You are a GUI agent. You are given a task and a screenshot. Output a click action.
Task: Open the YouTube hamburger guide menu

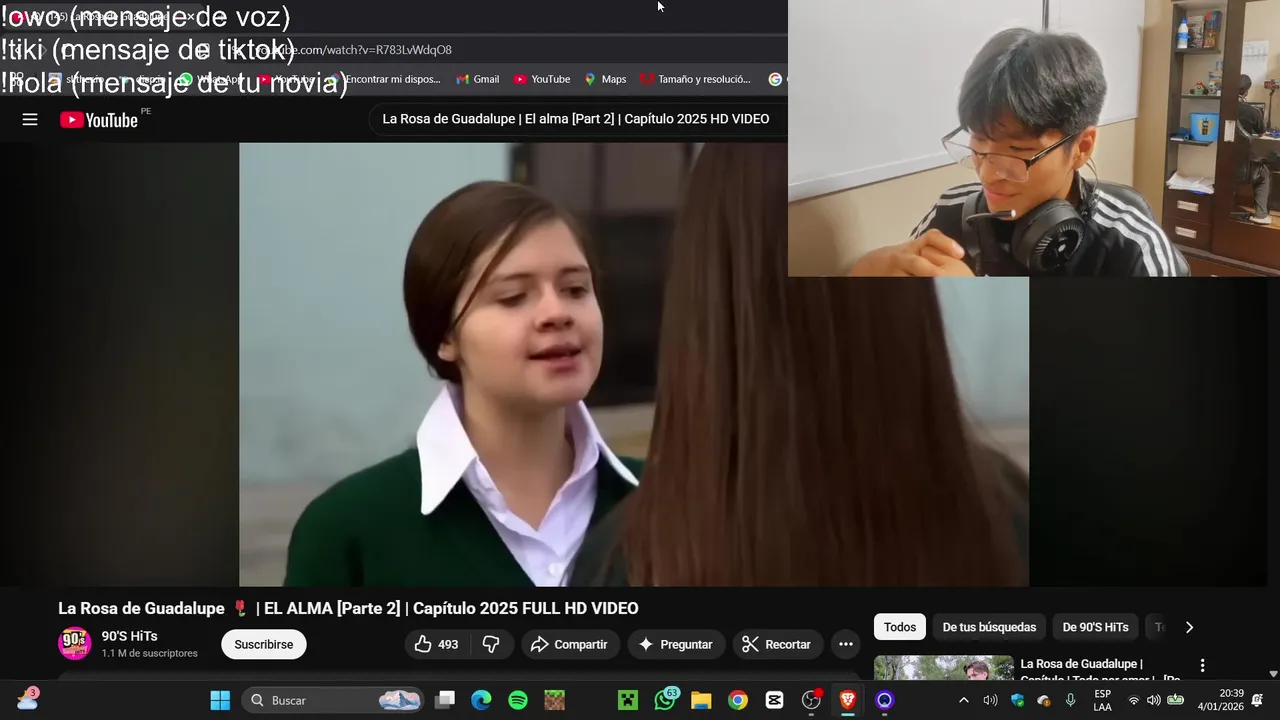tap(30, 120)
